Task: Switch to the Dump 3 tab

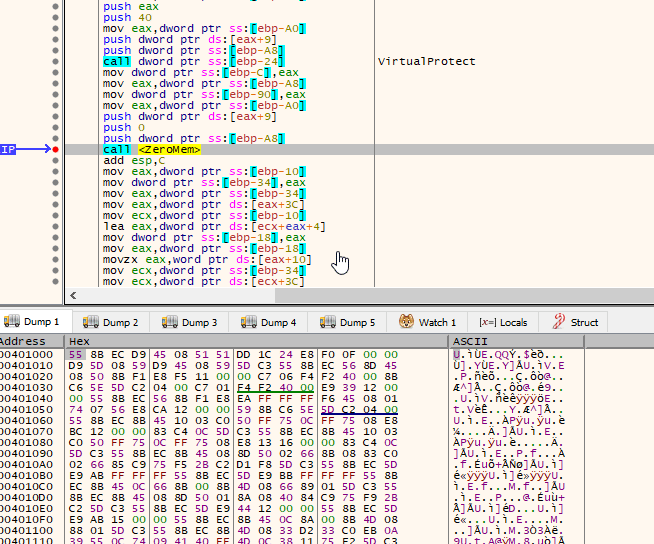Action: point(189,322)
